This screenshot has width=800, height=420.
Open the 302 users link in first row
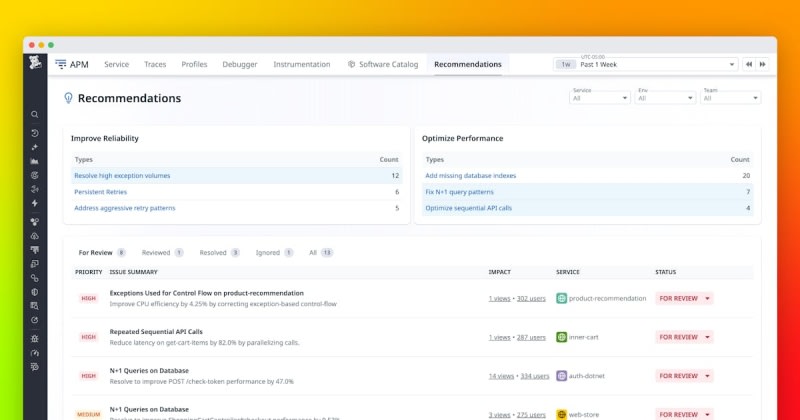point(530,298)
